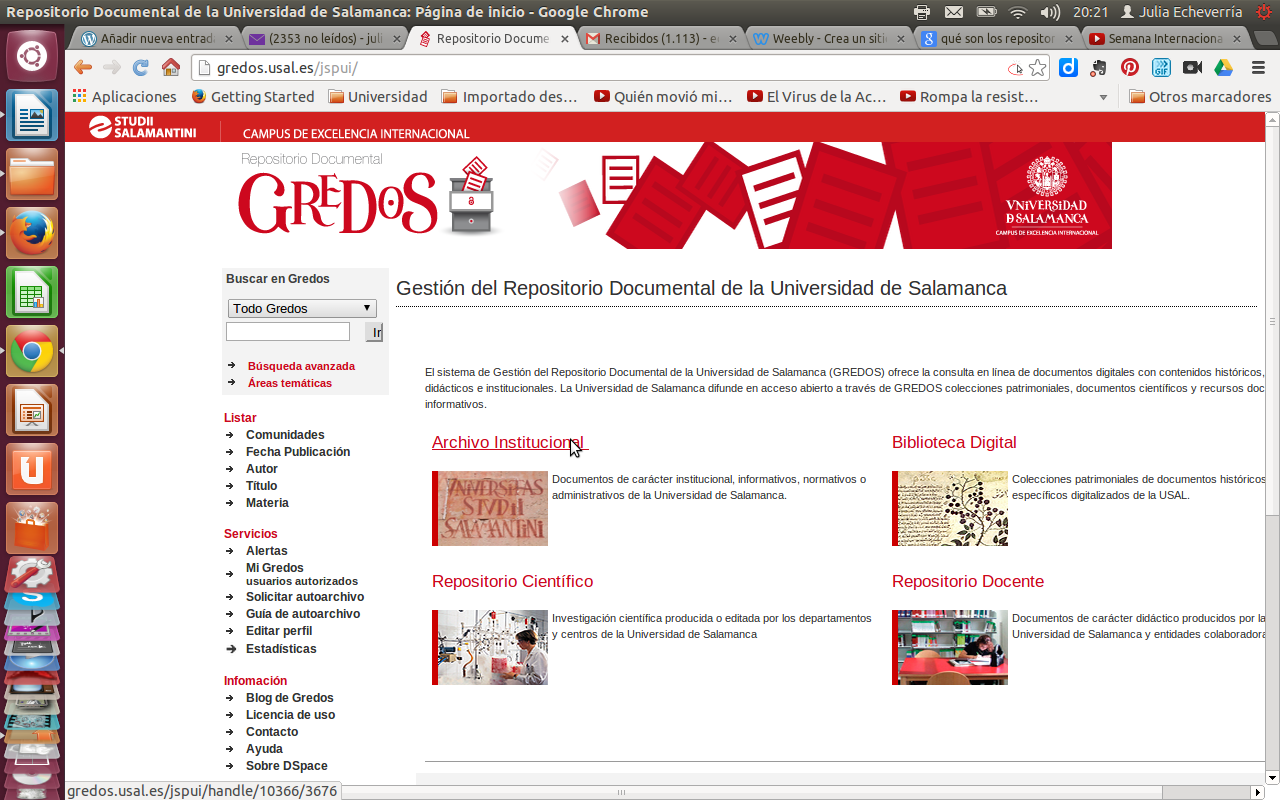Go to the browser home page icon
Image resolution: width=1280 pixels, height=800 pixels.
pos(171,68)
